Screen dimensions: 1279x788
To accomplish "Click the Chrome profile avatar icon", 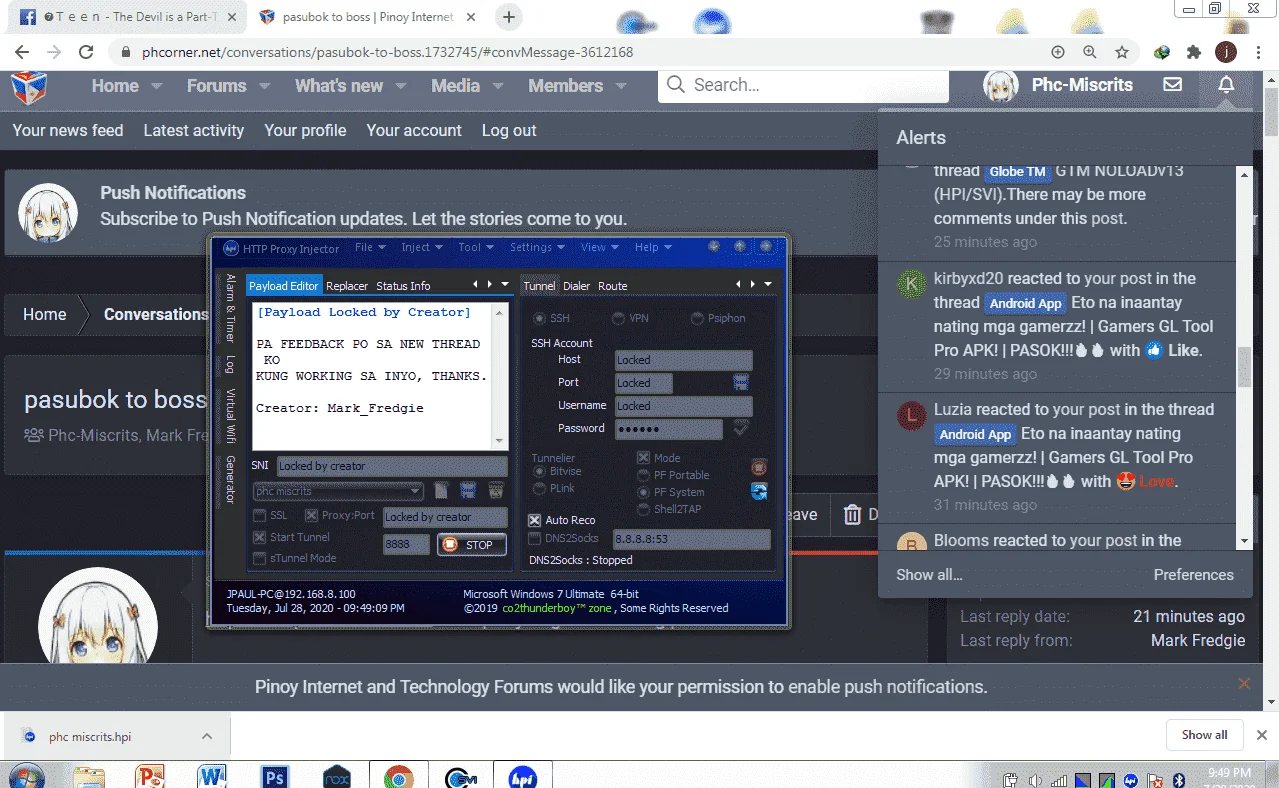I will [x=1226, y=52].
